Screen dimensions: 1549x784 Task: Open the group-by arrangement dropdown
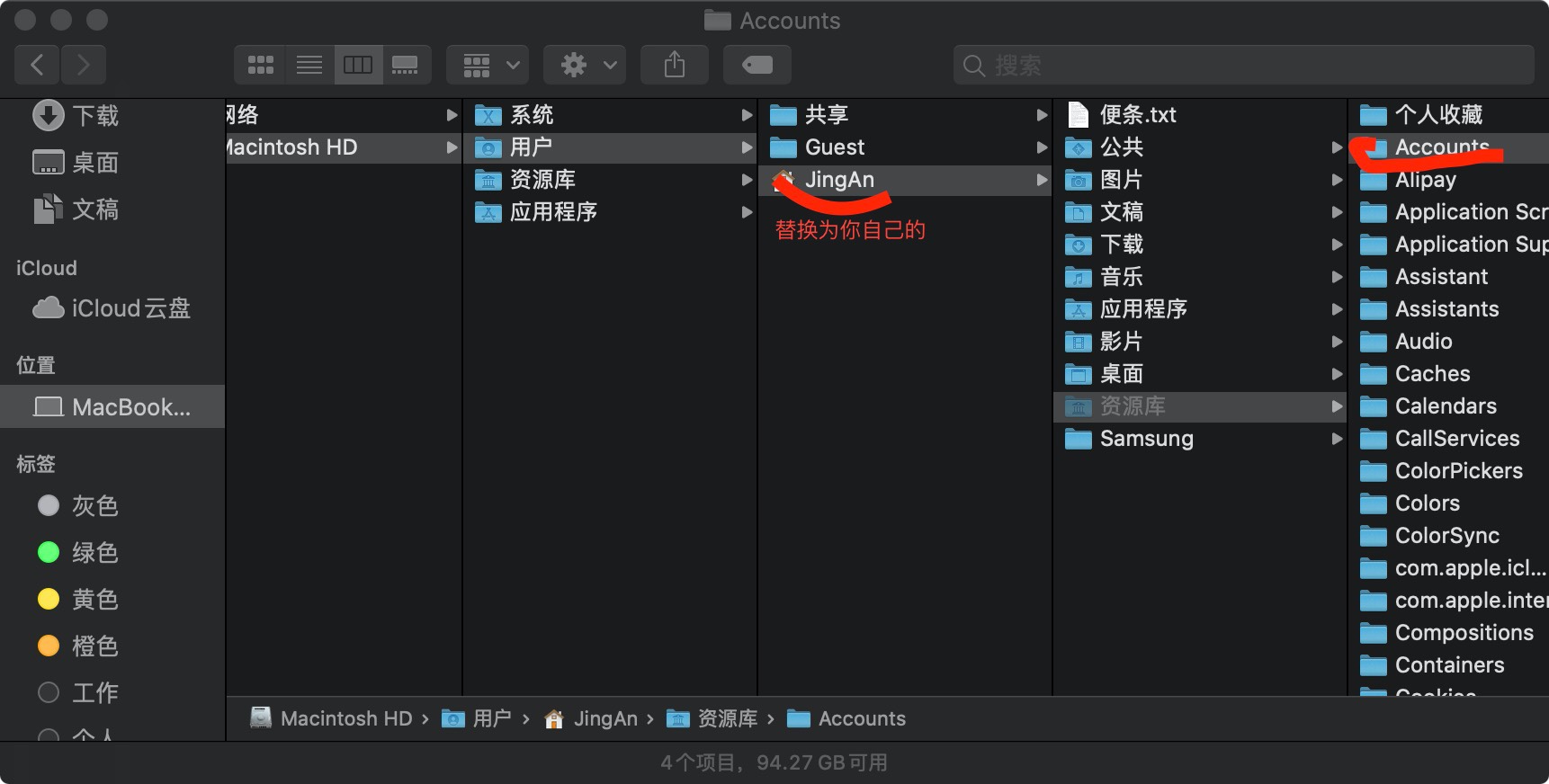[x=488, y=65]
